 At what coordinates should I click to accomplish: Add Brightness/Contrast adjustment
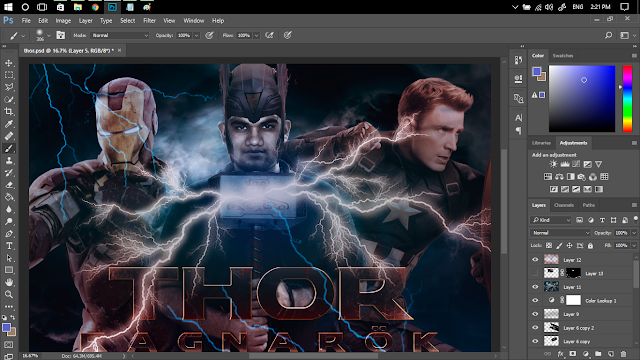[x=553, y=164]
